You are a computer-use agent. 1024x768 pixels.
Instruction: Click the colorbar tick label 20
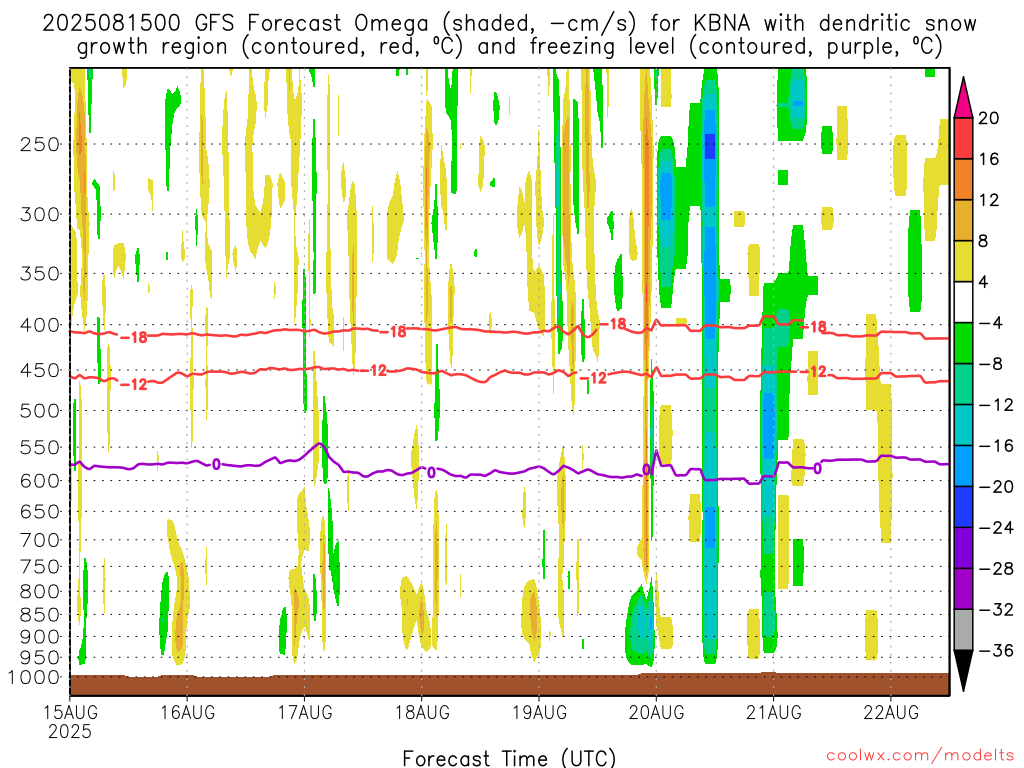click(989, 118)
